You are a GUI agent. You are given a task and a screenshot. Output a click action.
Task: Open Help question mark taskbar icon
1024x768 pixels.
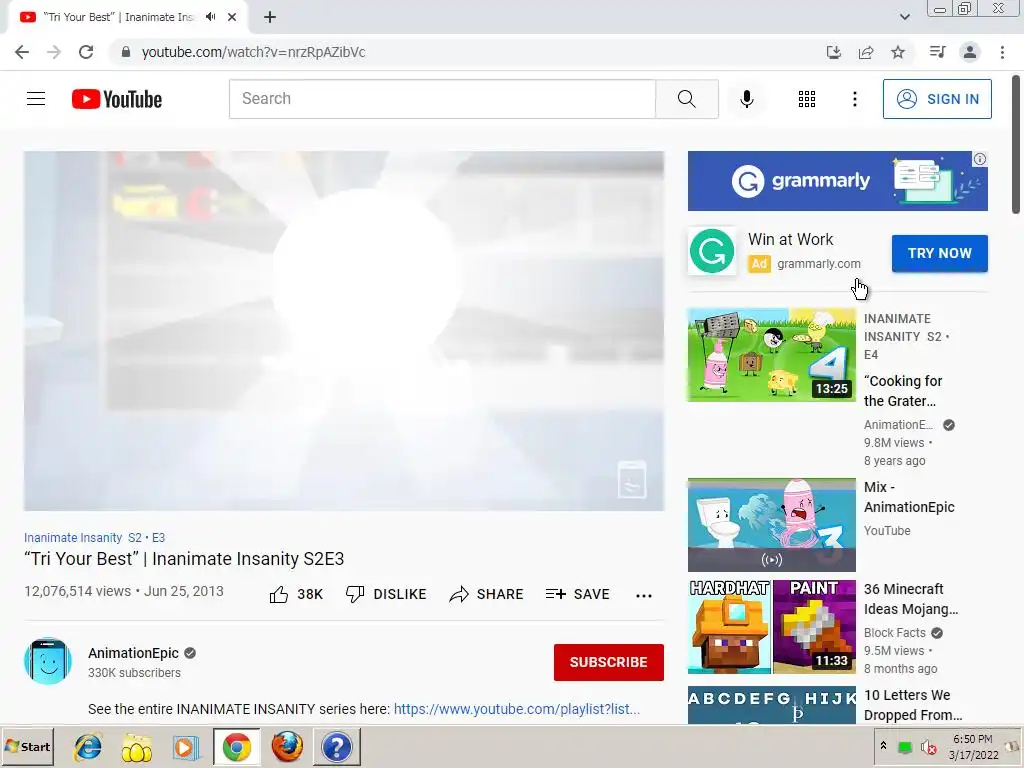coord(336,747)
